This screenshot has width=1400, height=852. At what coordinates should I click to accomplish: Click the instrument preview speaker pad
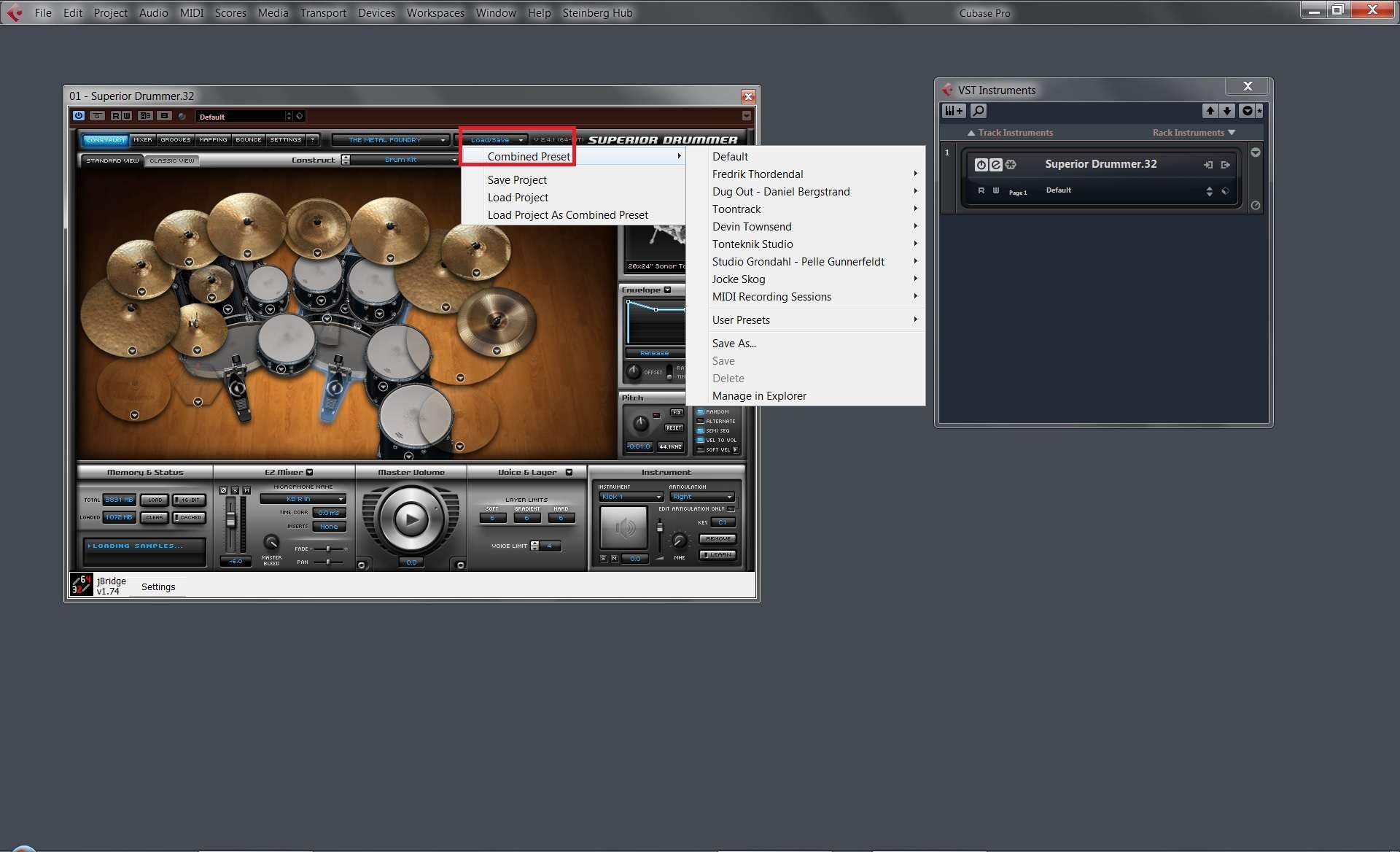[x=623, y=527]
